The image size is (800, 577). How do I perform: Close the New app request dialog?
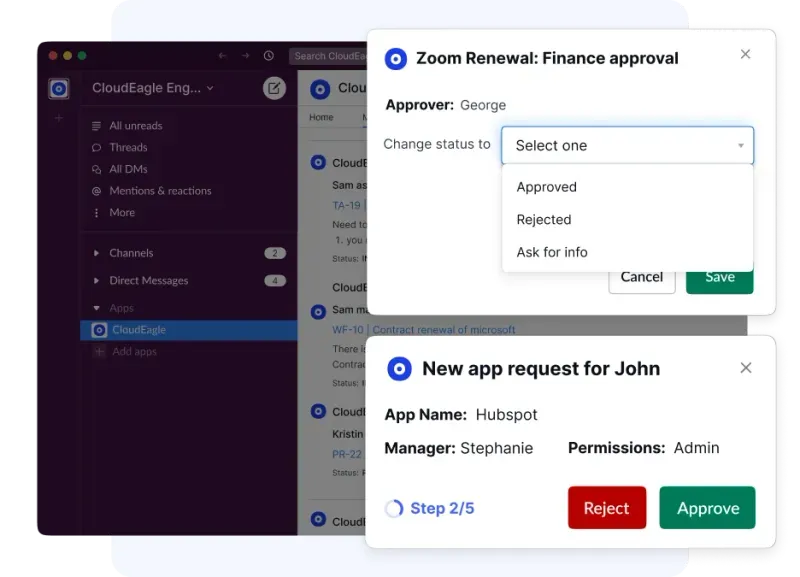(x=745, y=368)
